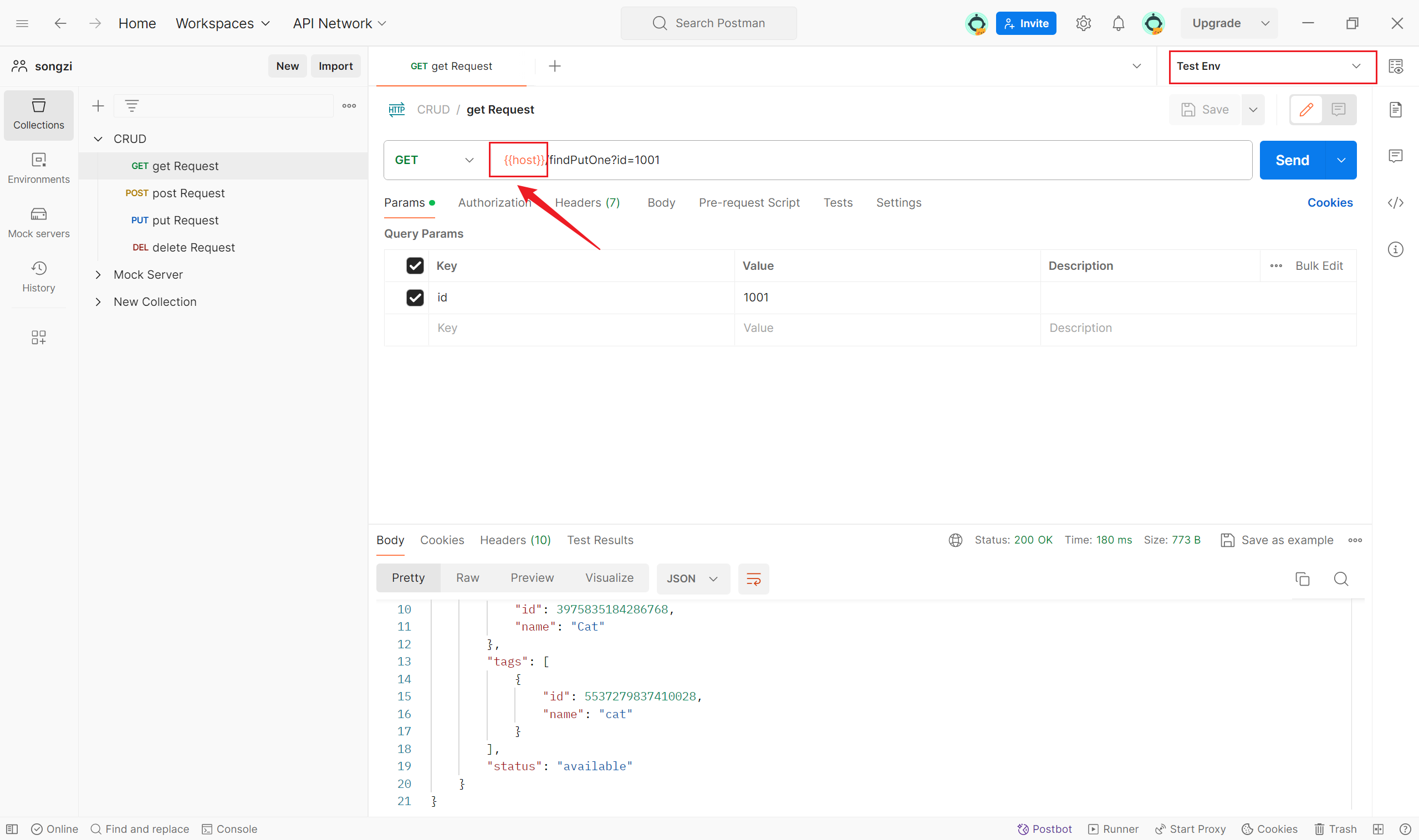Open the notifications bell icon
The image size is (1419, 840).
pyautogui.click(x=1119, y=23)
